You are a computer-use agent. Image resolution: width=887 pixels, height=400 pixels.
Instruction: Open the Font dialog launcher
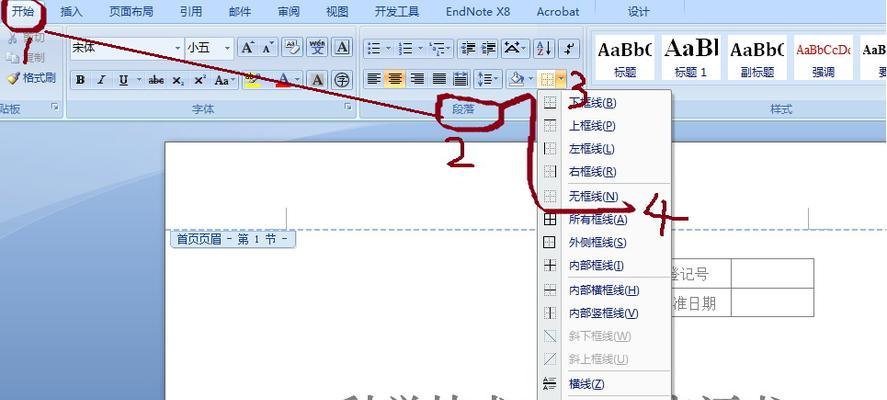348,107
